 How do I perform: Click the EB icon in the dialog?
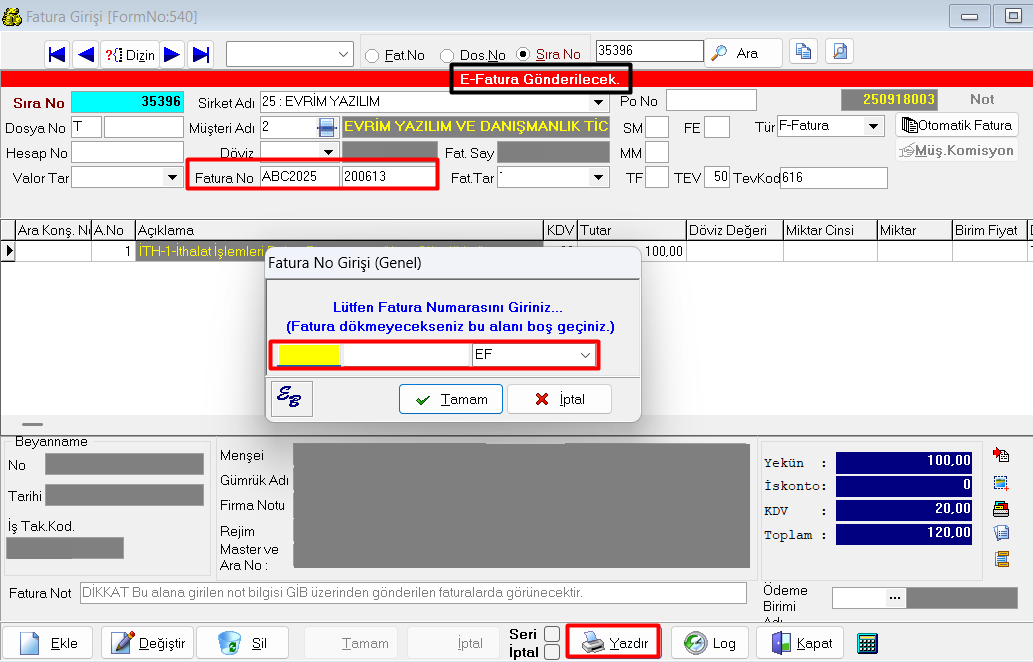[292, 399]
